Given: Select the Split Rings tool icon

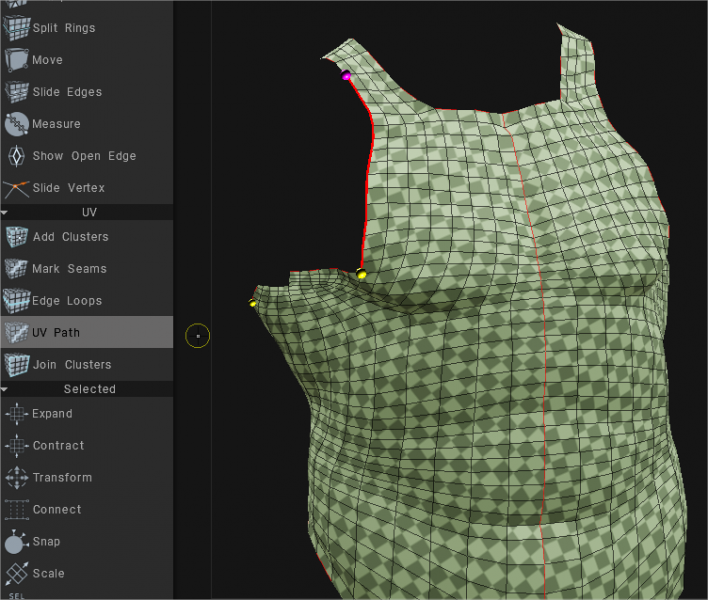Looking at the screenshot, I should [x=16, y=28].
